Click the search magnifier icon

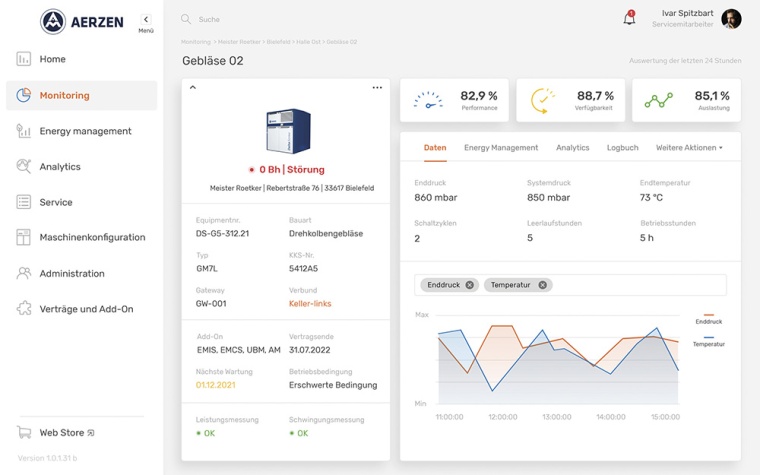coord(186,19)
